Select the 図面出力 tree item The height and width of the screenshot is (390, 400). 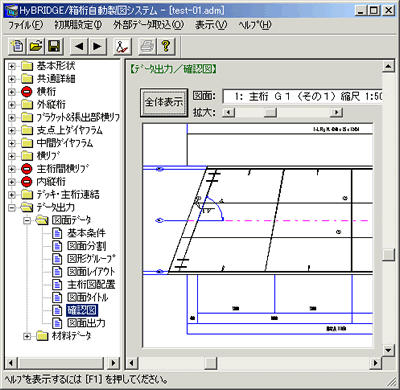(86, 323)
